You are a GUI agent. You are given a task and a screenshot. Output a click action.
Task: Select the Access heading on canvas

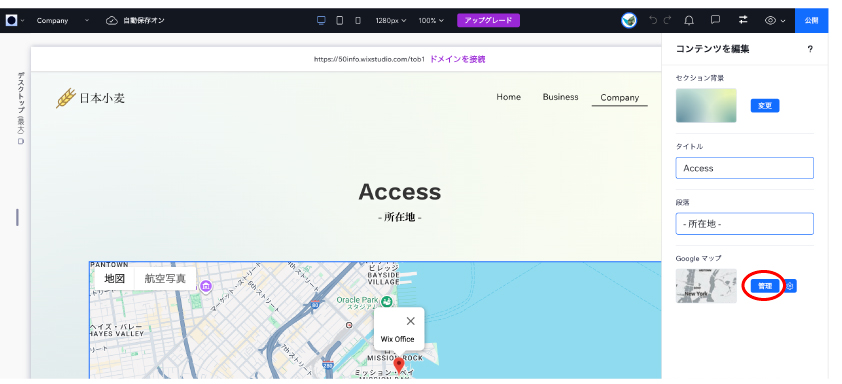pyautogui.click(x=400, y=192)
